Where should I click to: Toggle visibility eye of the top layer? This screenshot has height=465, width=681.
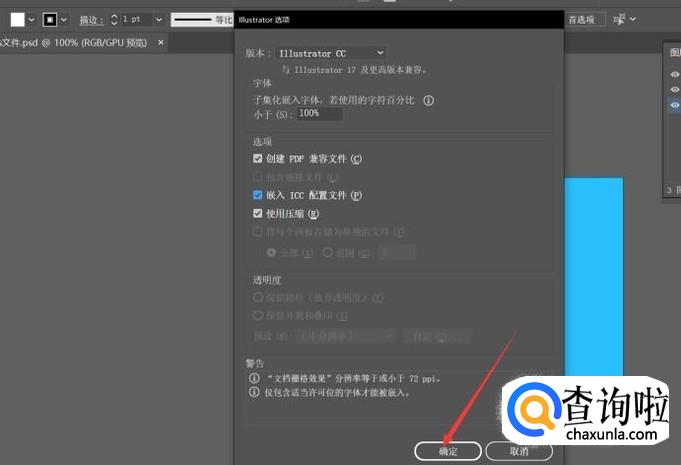tap(674, 74)
